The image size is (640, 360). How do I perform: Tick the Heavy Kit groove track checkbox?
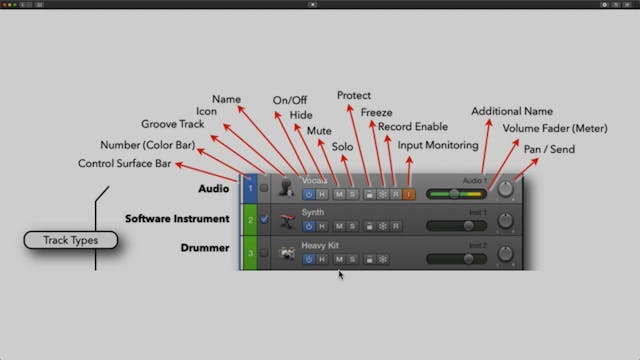(264, 253)
